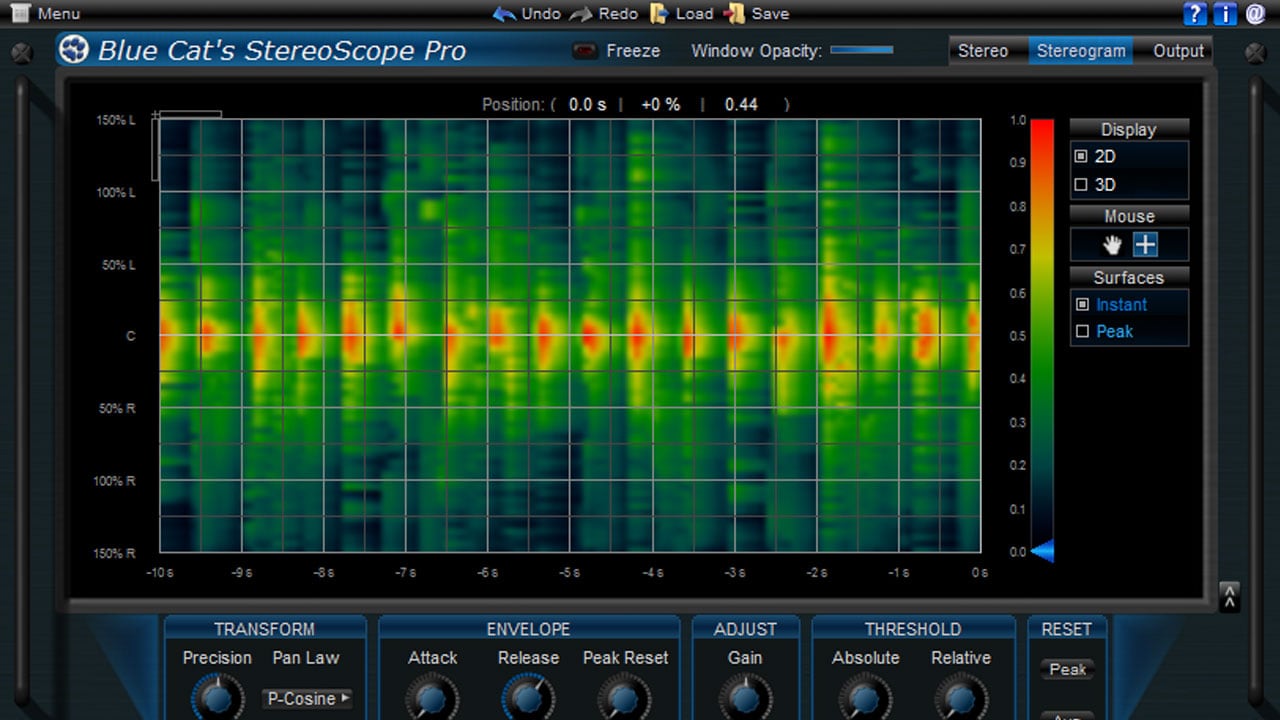This screenshot has height=720, width=1280.
Task: Open the info "i" icon
Action: pos(1224,14)
